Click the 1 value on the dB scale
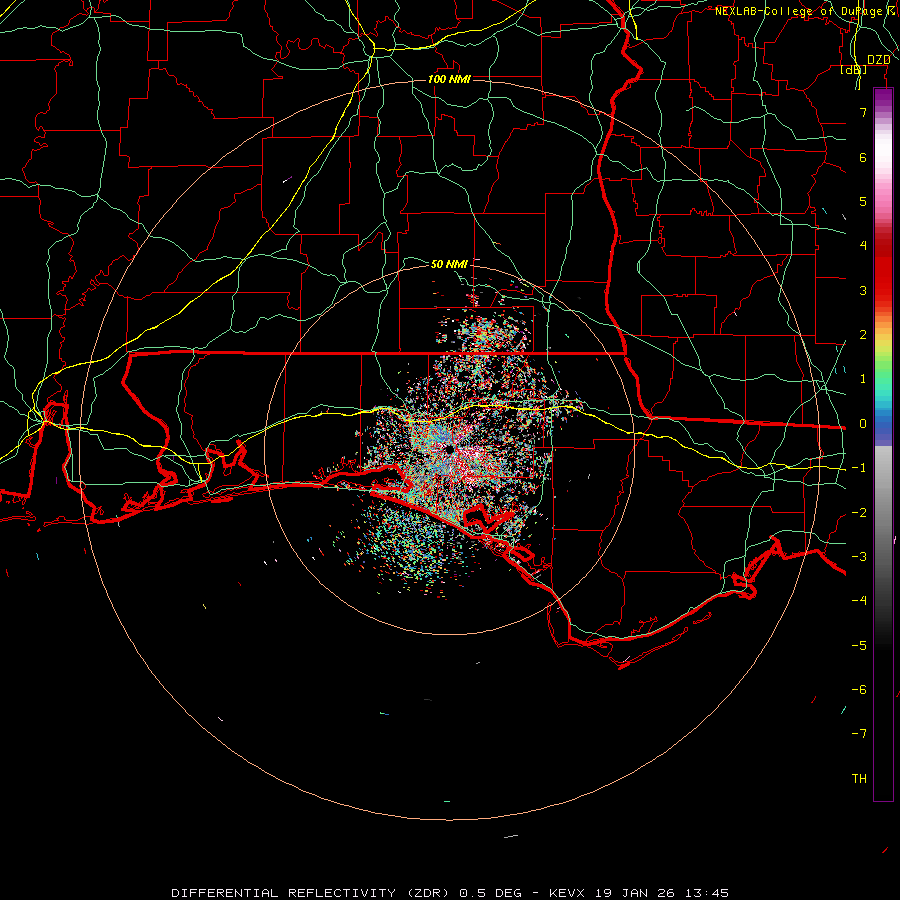The image size is (900, 900). 863,379
